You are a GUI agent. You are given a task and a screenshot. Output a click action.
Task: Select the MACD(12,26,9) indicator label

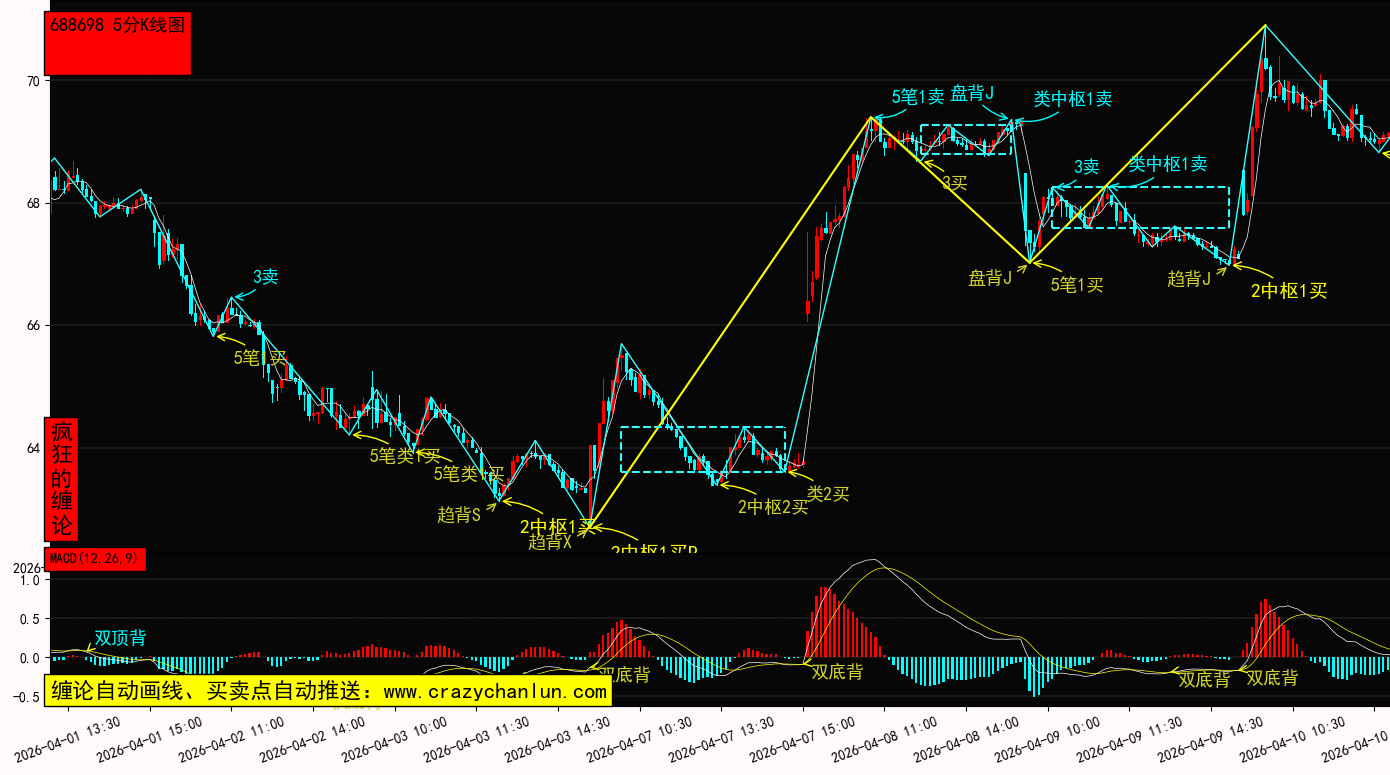(x=95, y=559)
